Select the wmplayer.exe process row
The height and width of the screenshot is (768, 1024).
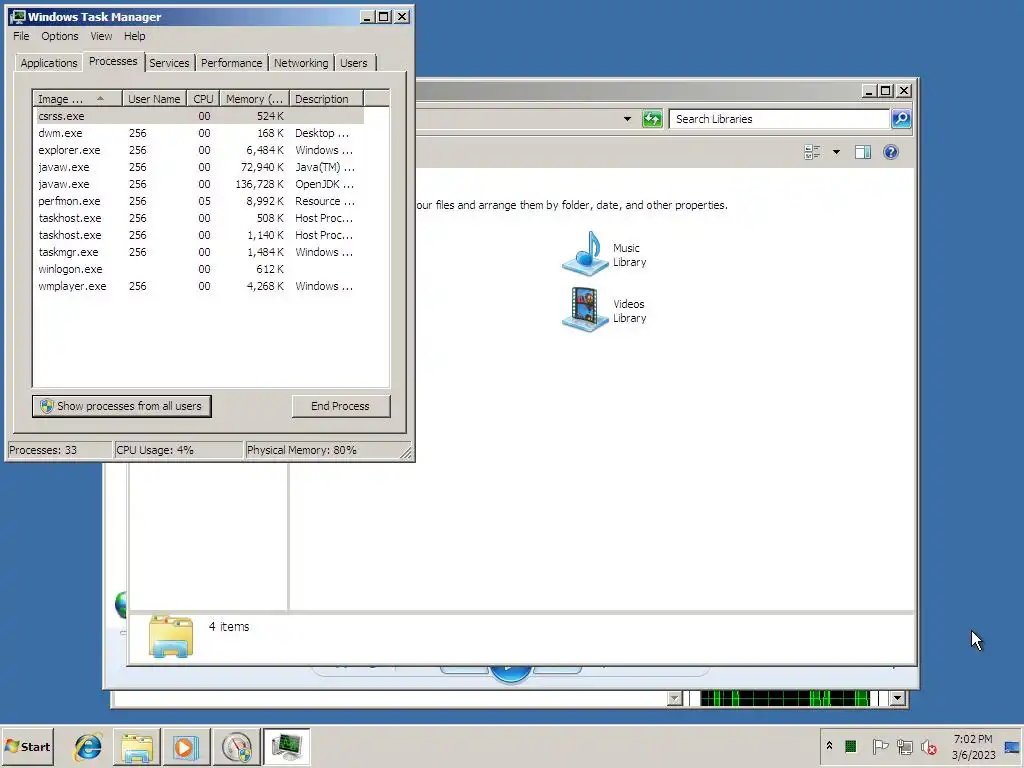[x=199, y=285]
